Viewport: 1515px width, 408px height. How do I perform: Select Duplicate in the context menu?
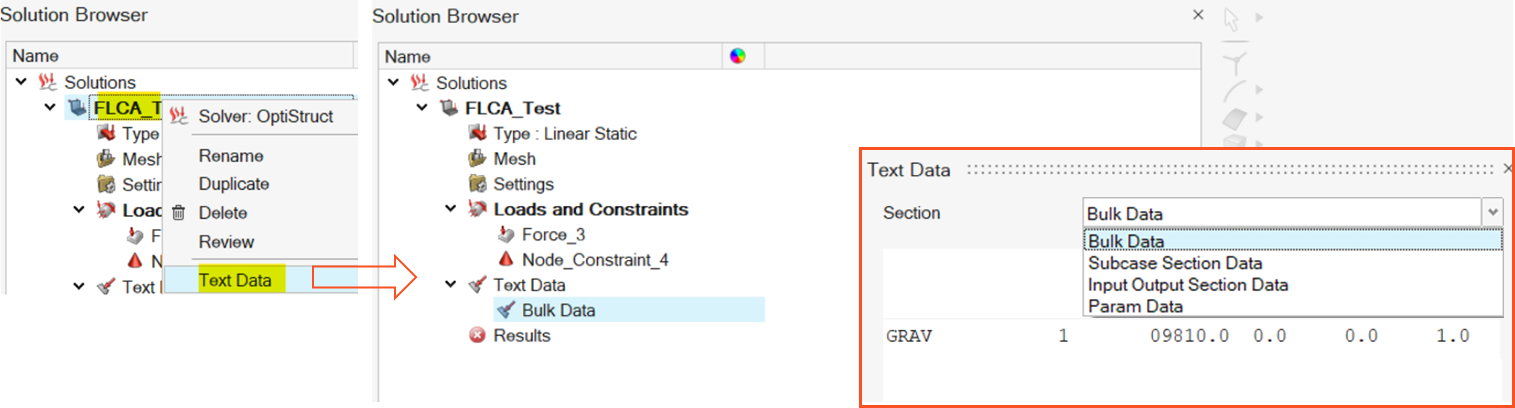pyautogui.click(x=234, y=184)
